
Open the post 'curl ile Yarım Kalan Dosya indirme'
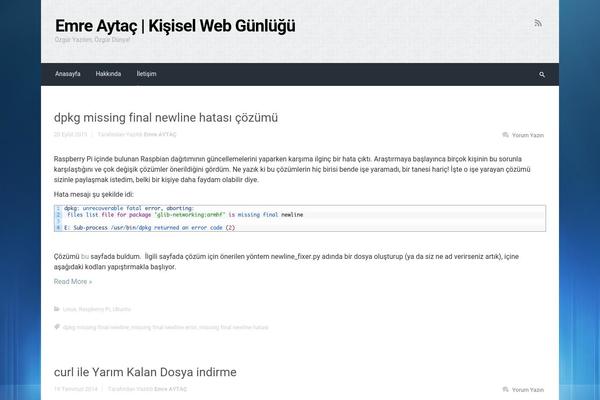point(145,372)
